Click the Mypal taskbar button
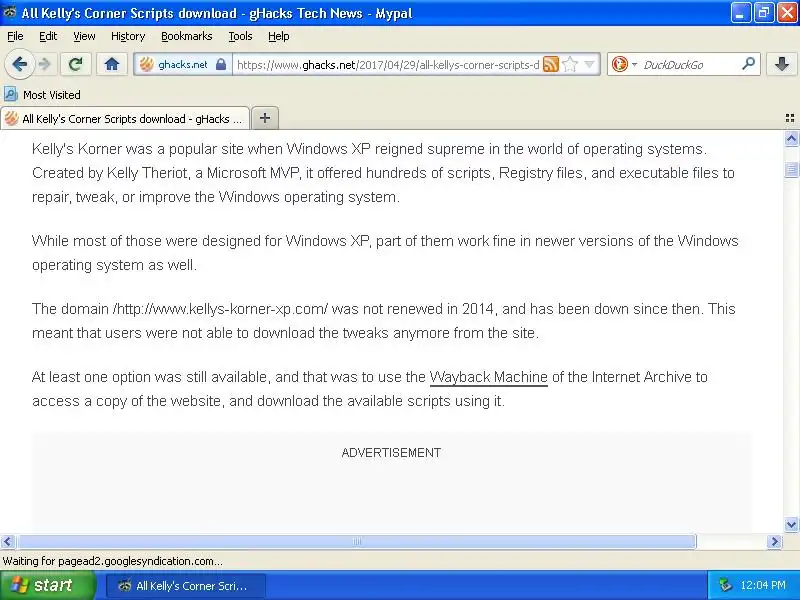 [x=186, y=586]
